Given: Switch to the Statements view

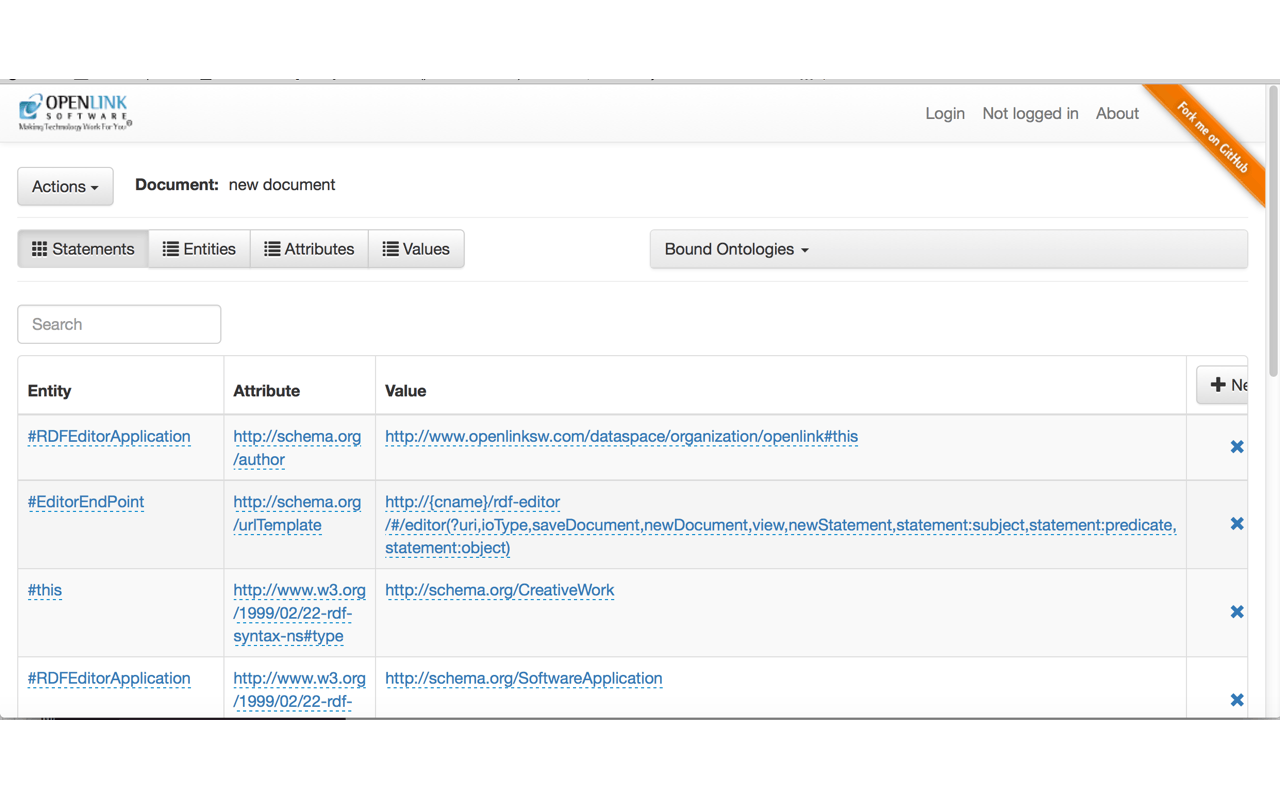Looking at the screenshot, I should pyautogui.click(x=83, y=249).
